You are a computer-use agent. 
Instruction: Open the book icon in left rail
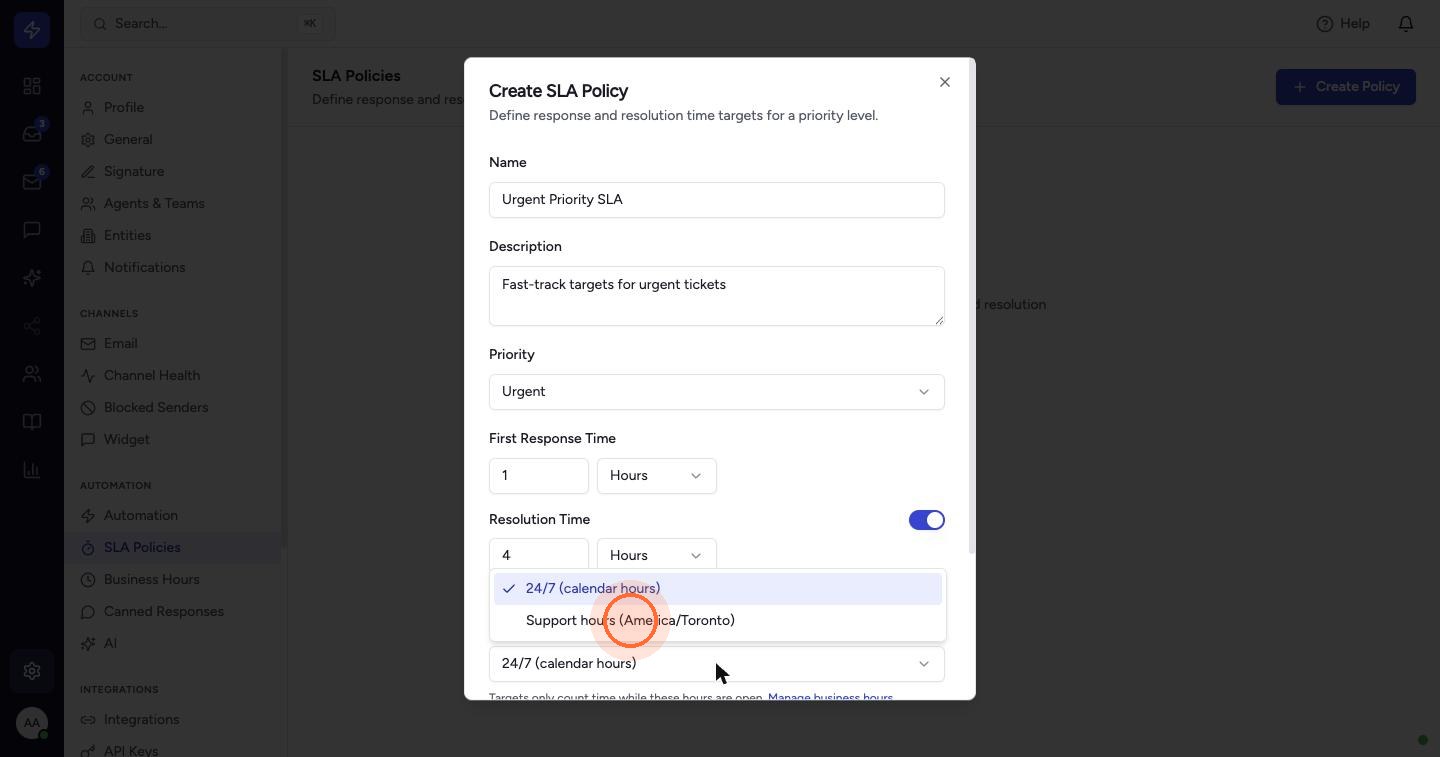[32, 422]
